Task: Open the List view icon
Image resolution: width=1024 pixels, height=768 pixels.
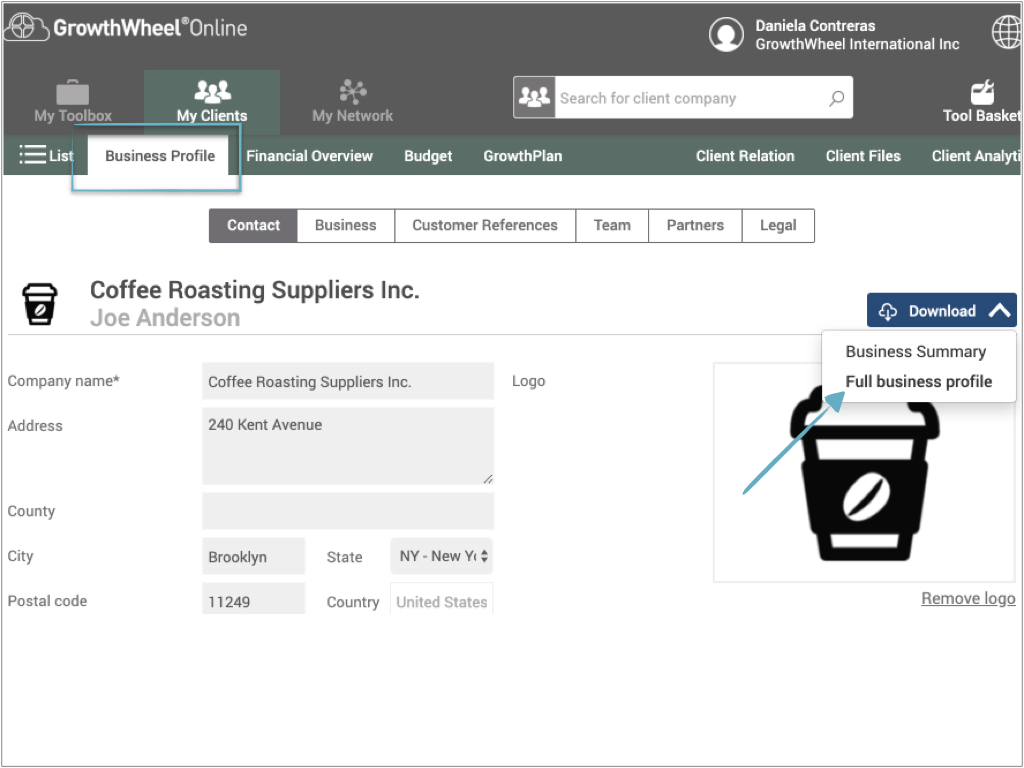Action: click(33, 155)
